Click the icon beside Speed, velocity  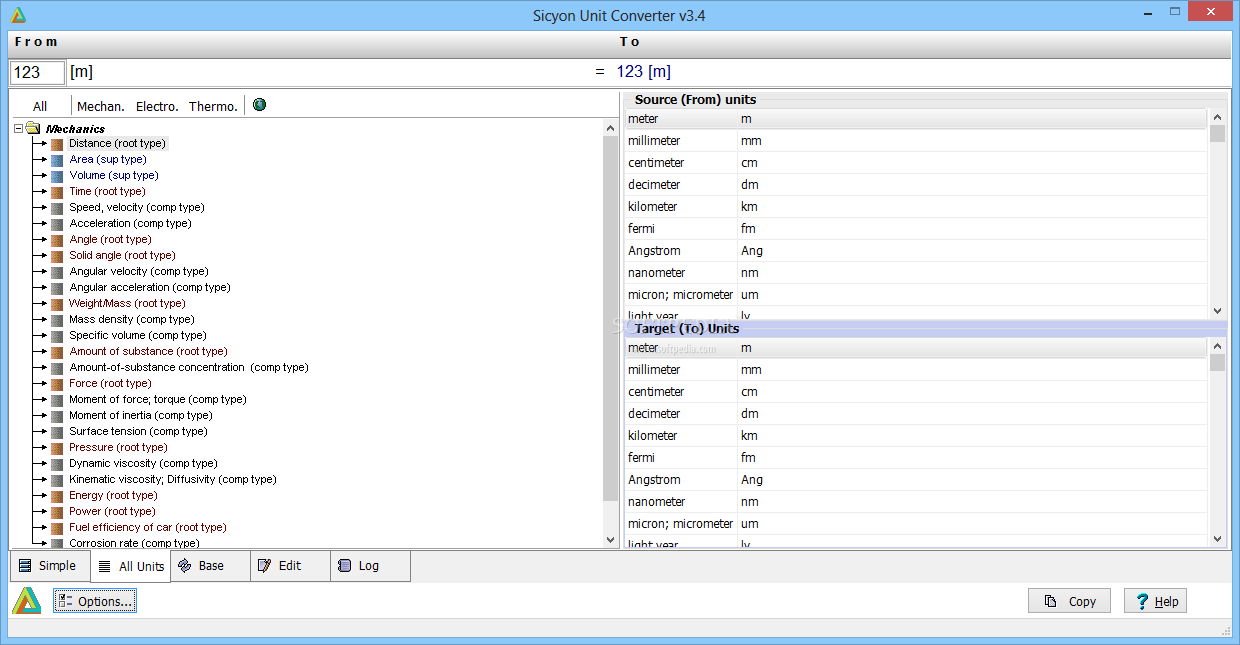[x=57, y=208]
